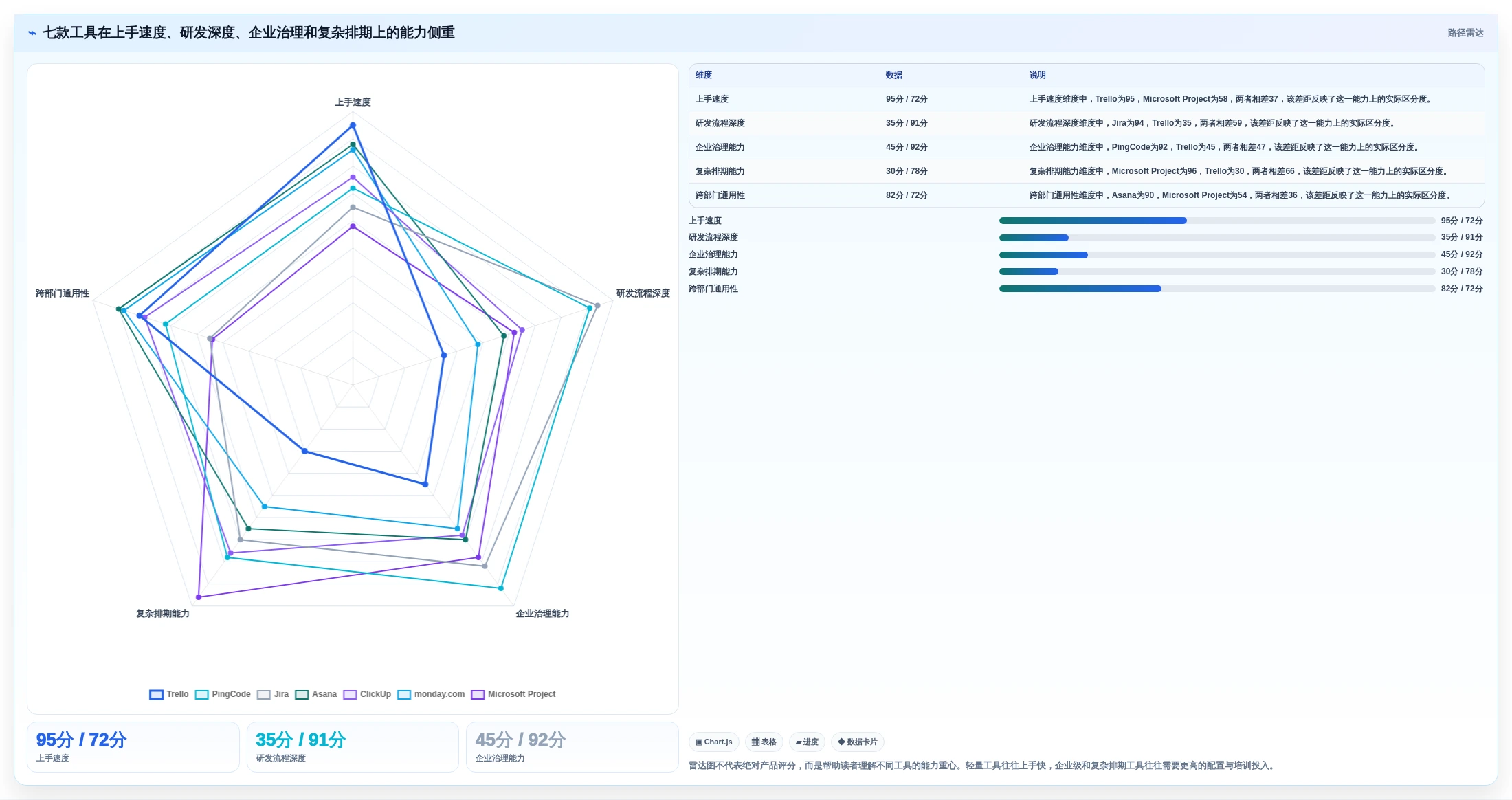
Task: Click Trello's data point on 上手速度 axis
Action: coord(353,126)
